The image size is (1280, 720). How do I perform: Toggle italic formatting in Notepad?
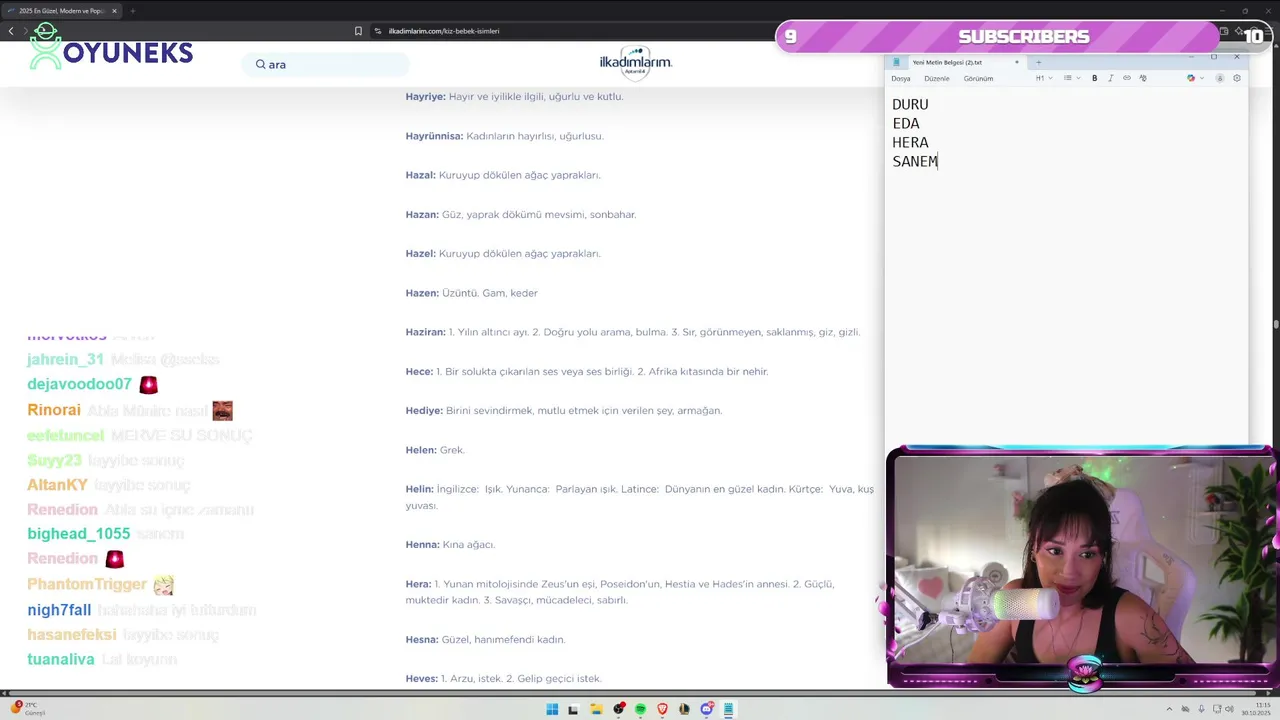pos(1110,78)
